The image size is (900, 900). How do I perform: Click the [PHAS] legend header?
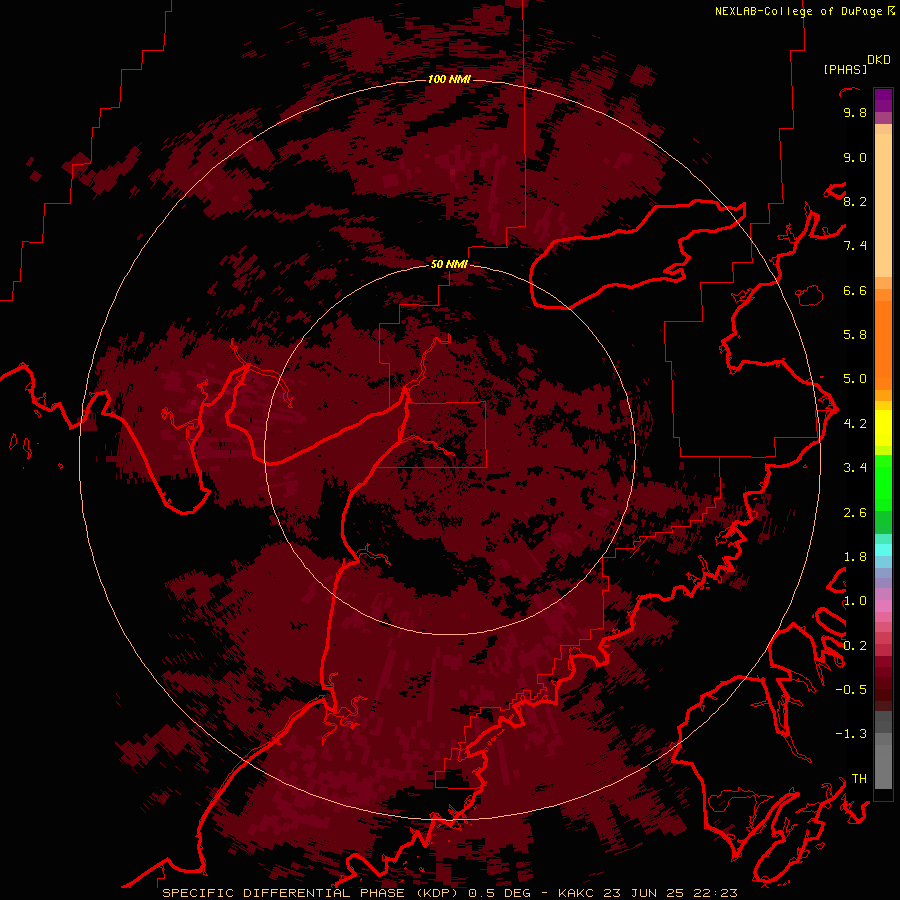pos(845,70)
